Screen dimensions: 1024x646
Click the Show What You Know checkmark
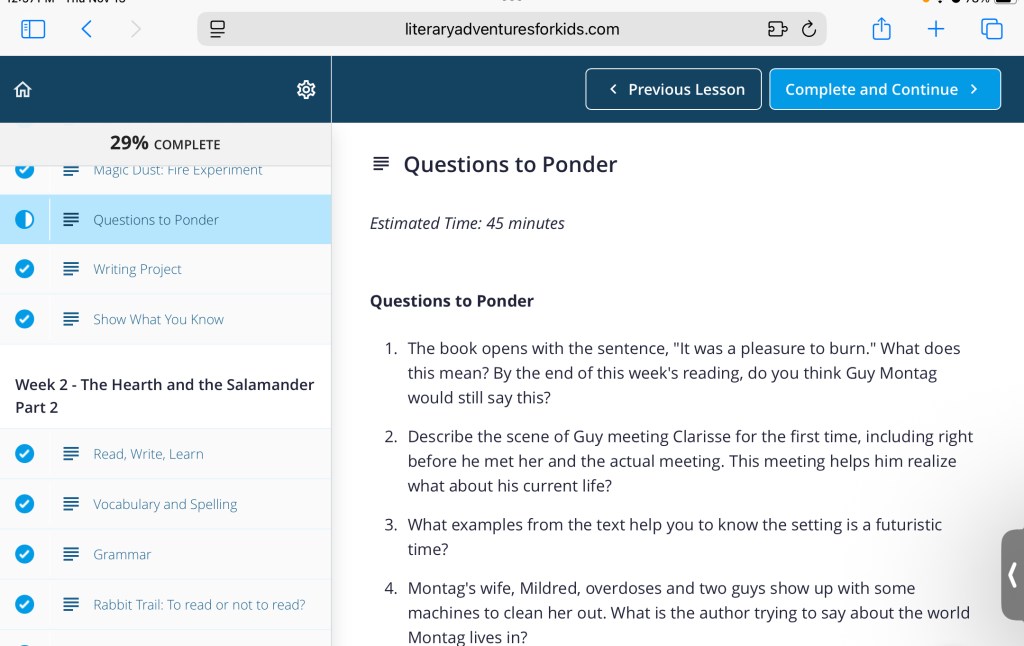tap(26, 319)
